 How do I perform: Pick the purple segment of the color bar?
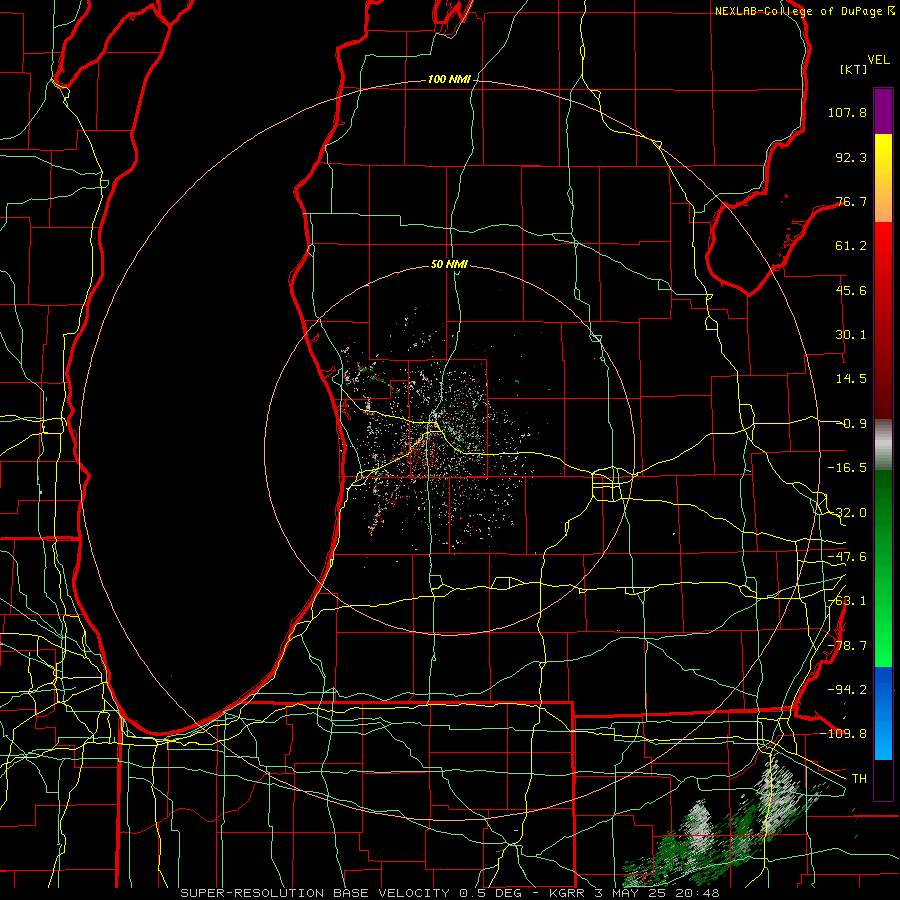point(883,111)
